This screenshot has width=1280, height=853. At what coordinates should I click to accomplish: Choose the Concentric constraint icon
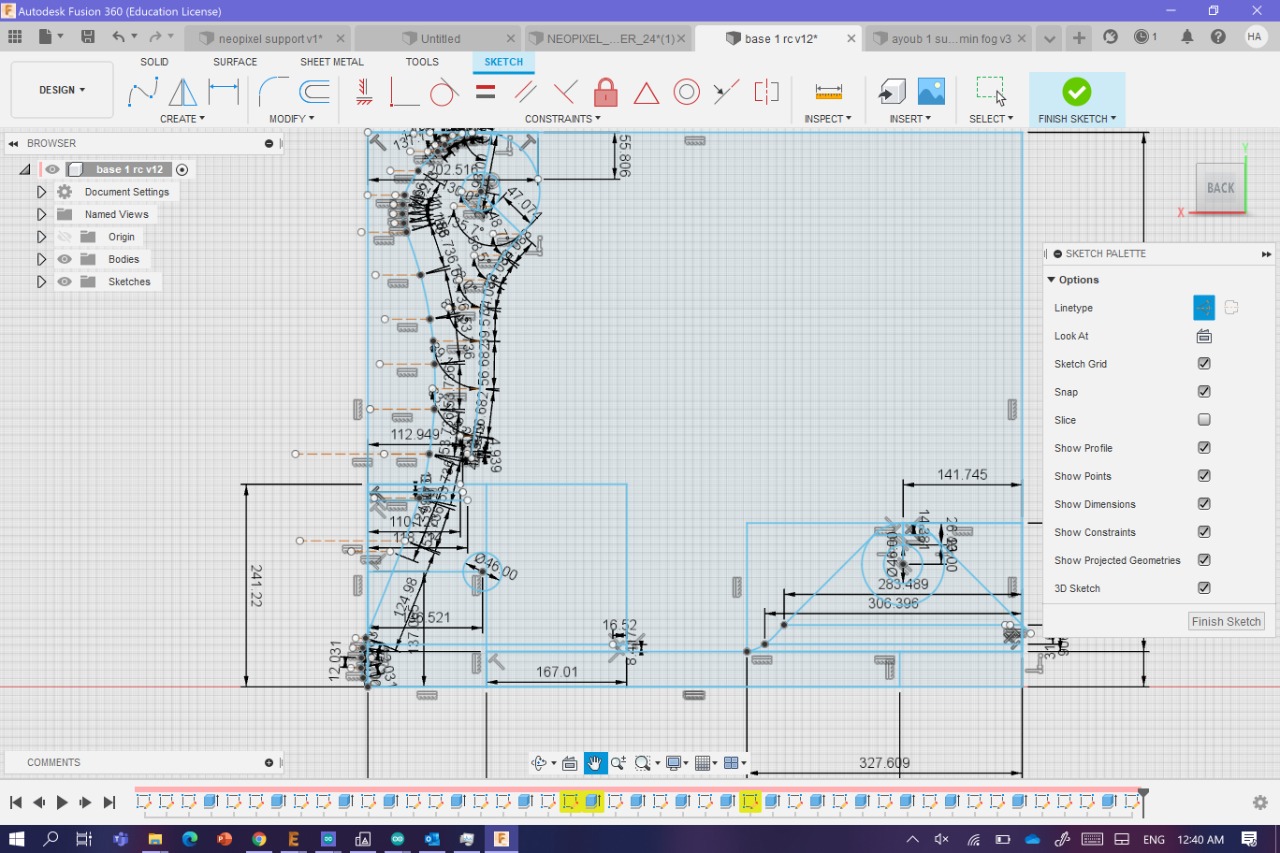(x=686, y=93)
